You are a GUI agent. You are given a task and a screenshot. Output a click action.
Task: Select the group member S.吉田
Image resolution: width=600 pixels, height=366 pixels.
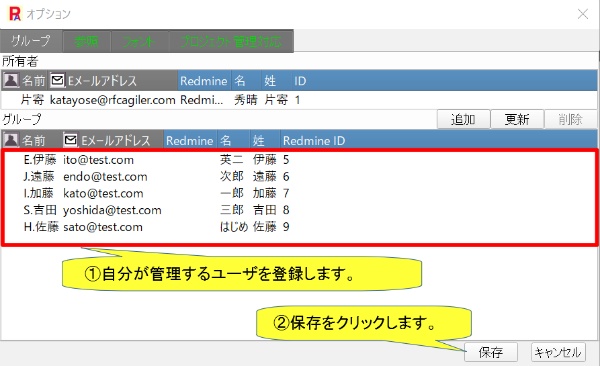click(40, 210)
